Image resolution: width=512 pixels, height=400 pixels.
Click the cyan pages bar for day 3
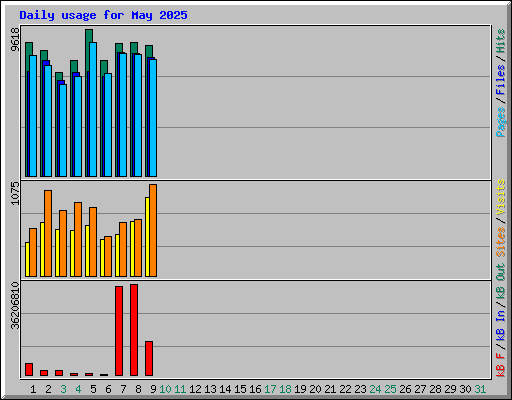[x=63, y=130]
